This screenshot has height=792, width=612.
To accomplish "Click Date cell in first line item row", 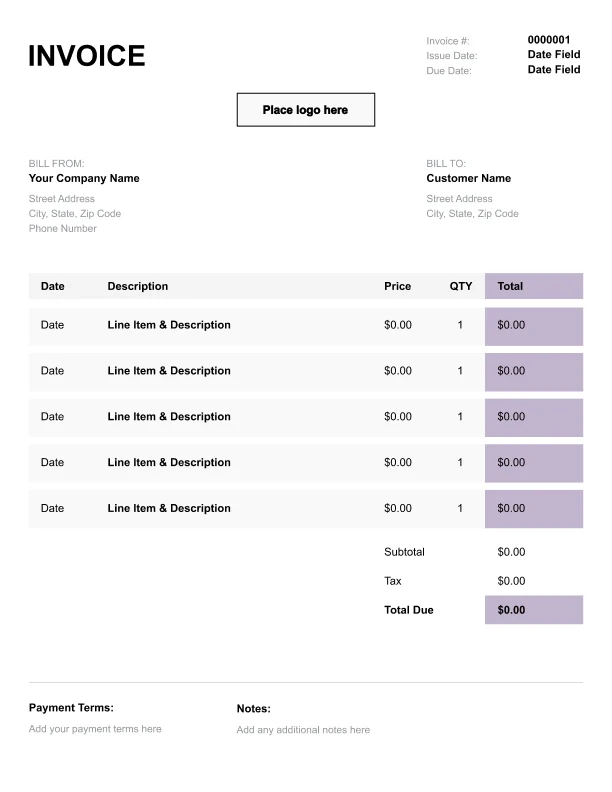I will [53, 325].
